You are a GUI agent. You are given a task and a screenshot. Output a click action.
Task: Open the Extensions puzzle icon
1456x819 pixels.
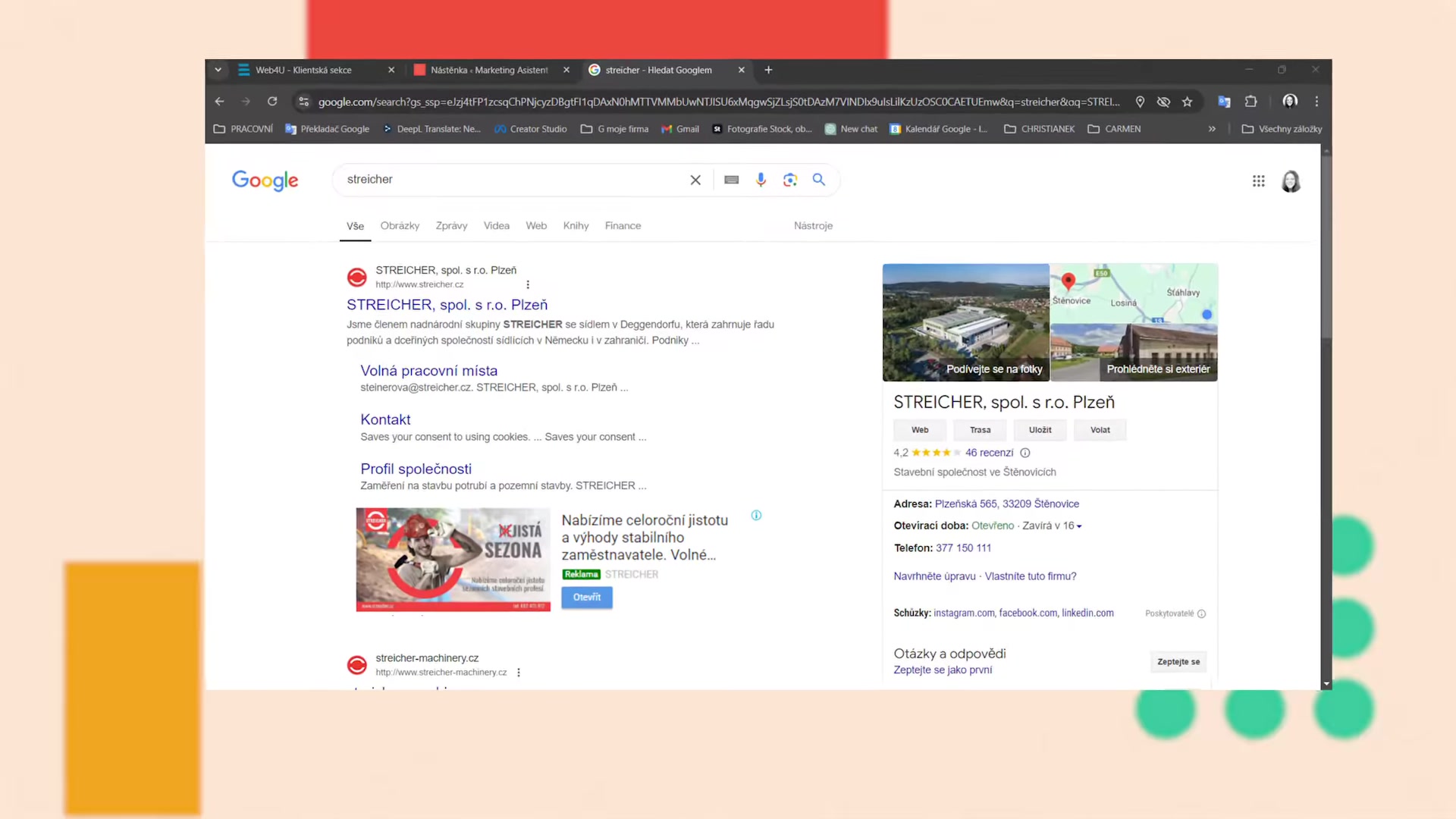tap(1251, 102)
